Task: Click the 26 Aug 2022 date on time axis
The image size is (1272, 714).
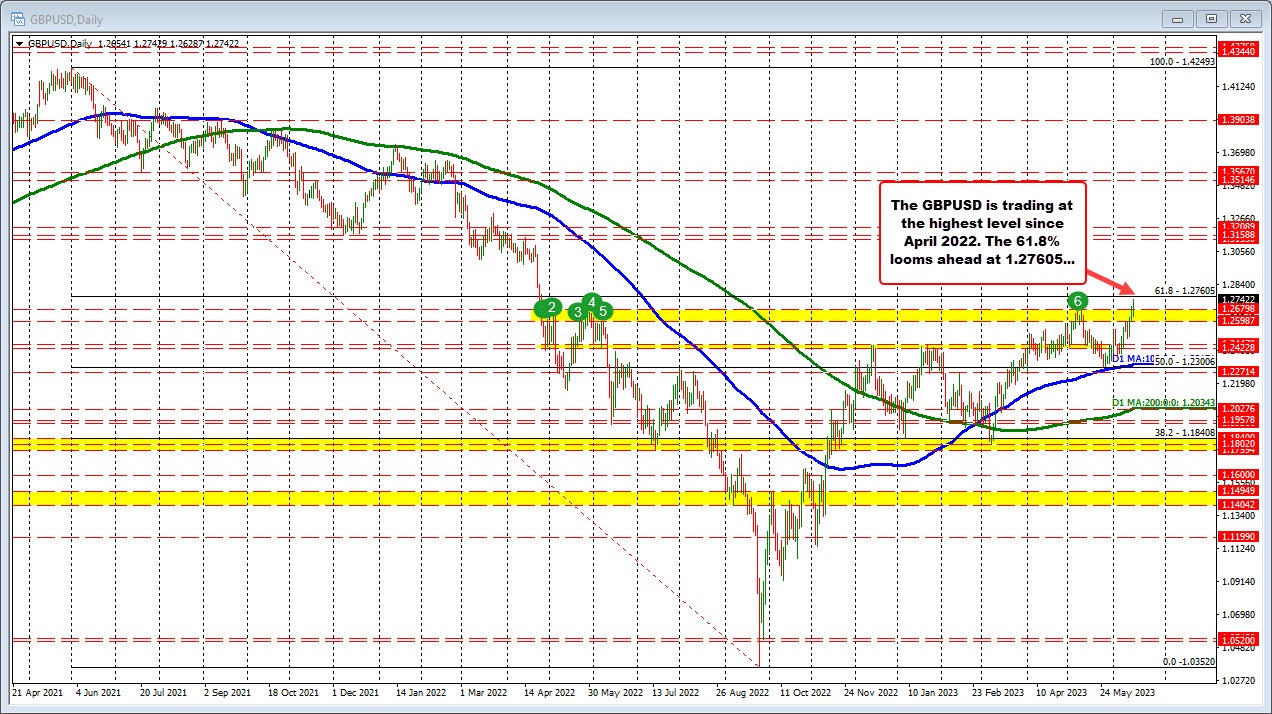Action: pos(743,691)
